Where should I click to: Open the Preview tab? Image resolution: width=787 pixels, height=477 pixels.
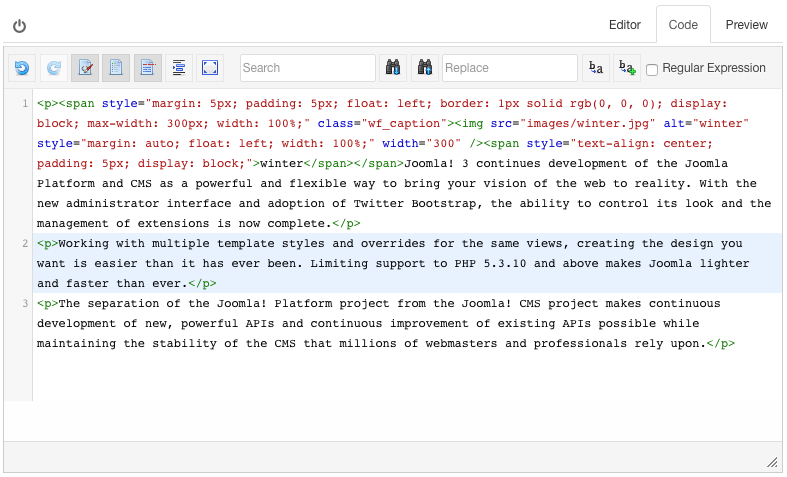[747, 25]
